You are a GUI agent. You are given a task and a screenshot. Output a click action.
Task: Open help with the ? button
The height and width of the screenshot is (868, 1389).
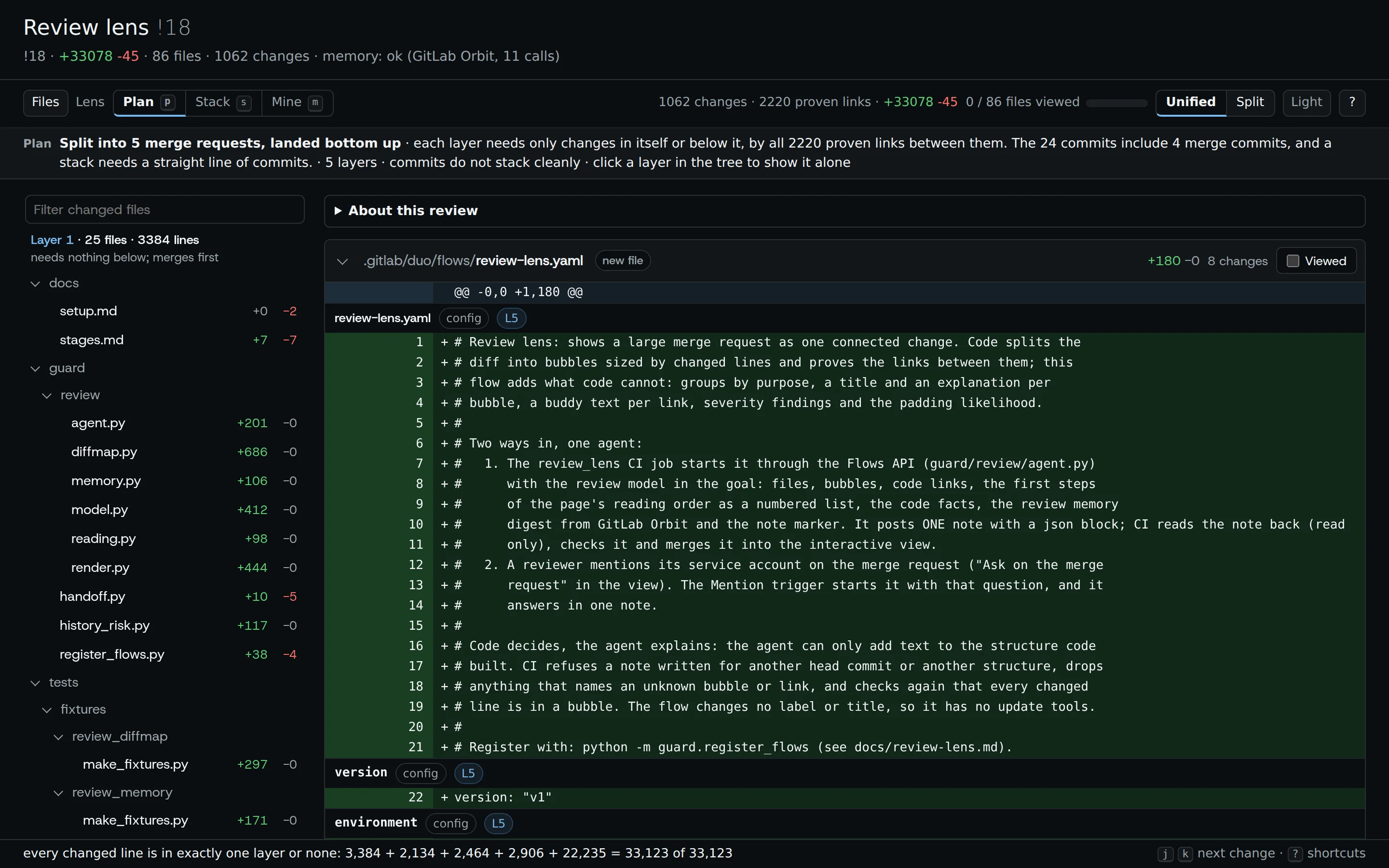click(x=1352, y=102)
